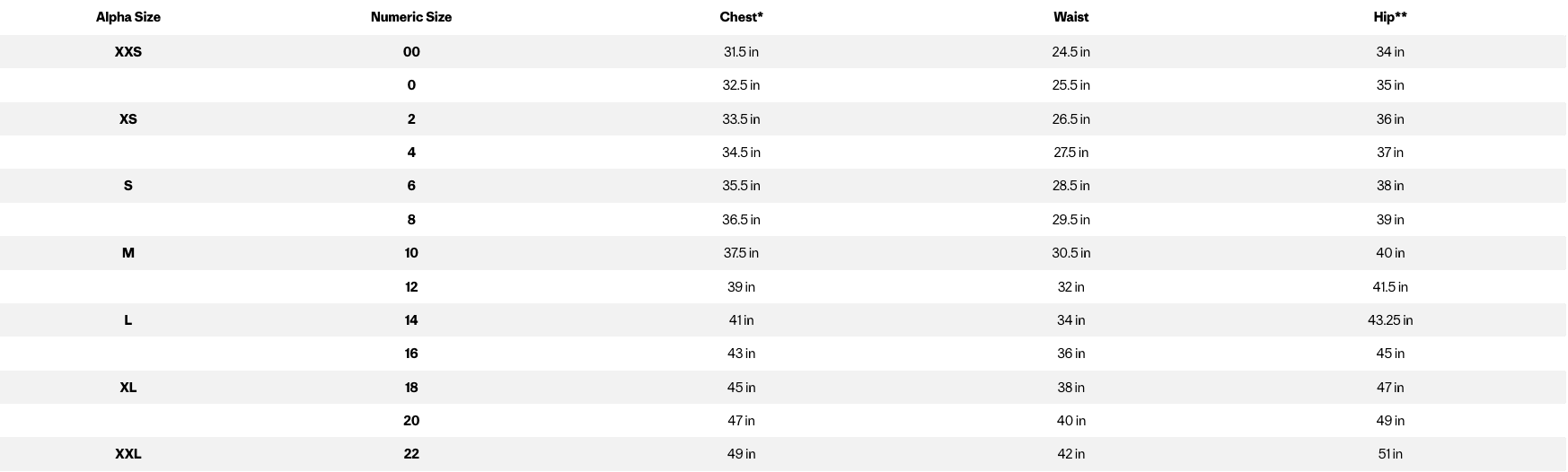
Task: Click the XXL alpha size label
Action: point(128,454)
